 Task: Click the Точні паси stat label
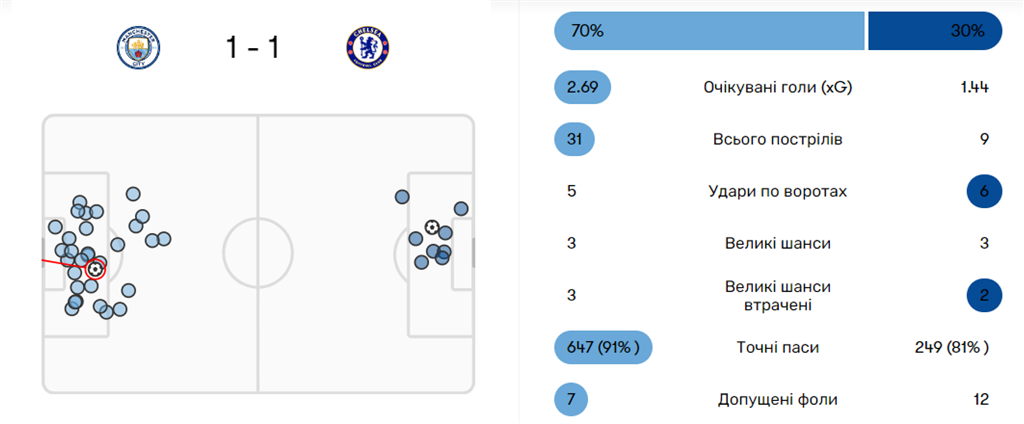777,347
